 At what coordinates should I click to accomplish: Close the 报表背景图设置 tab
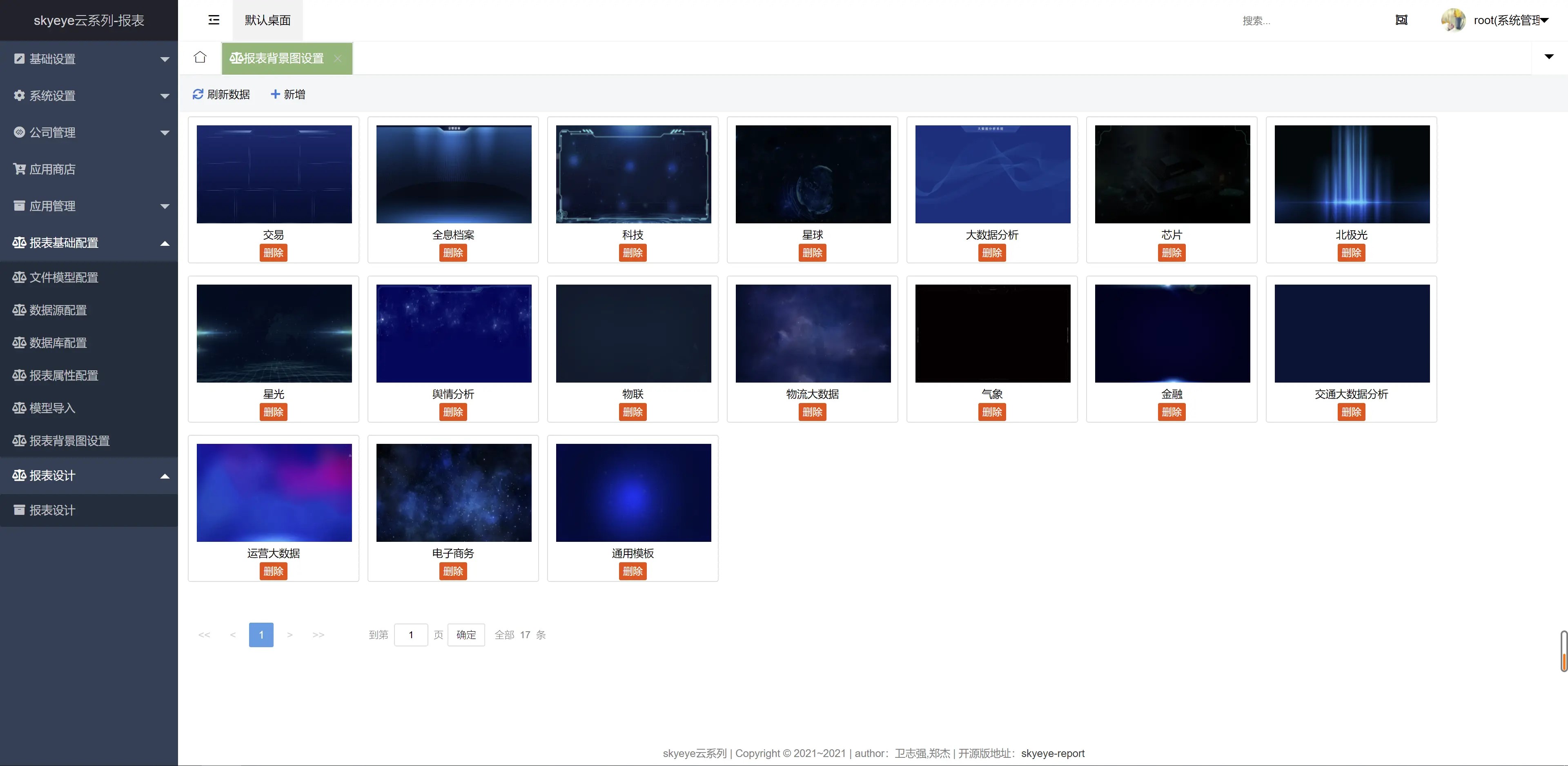338,58
